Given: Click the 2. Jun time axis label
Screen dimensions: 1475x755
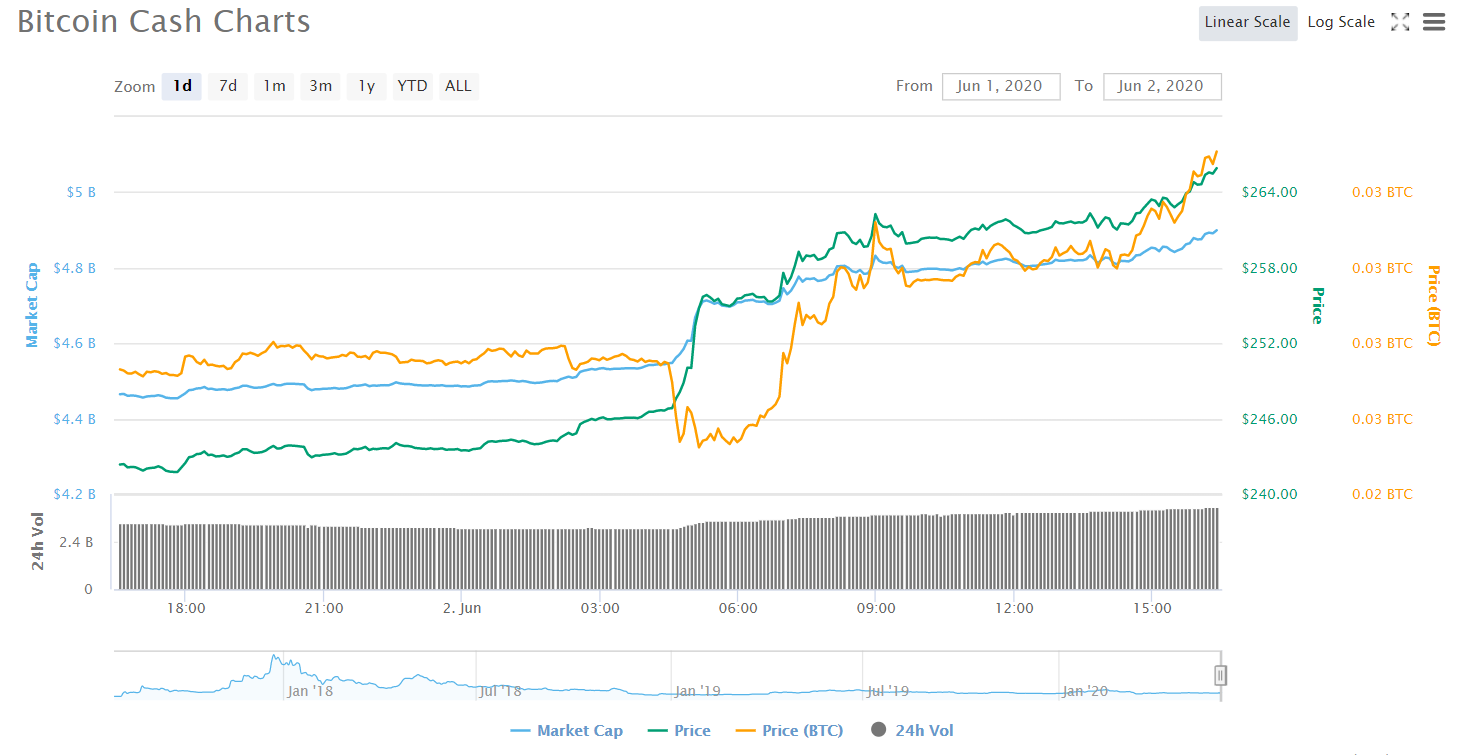Looking at the screenshot, I should coord(462,608).
